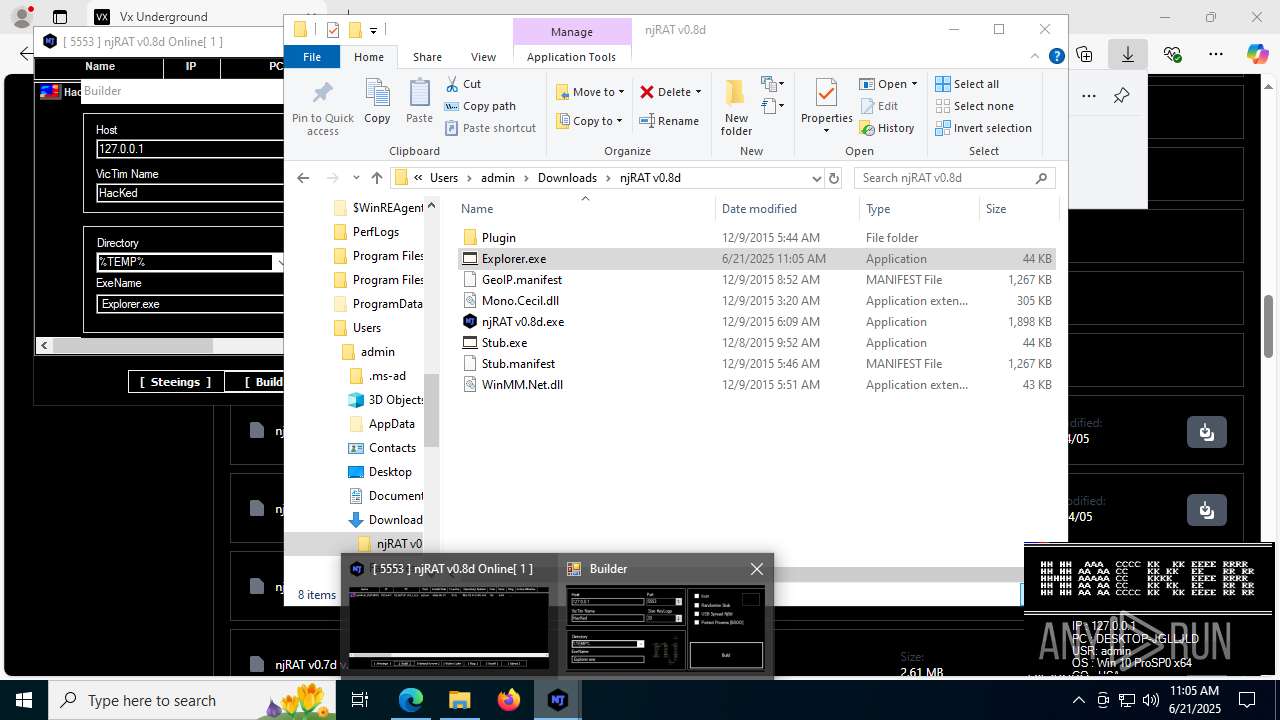Open recent locations chevron
This screenshot has width=1280, height=720.
tap(356, 178)
